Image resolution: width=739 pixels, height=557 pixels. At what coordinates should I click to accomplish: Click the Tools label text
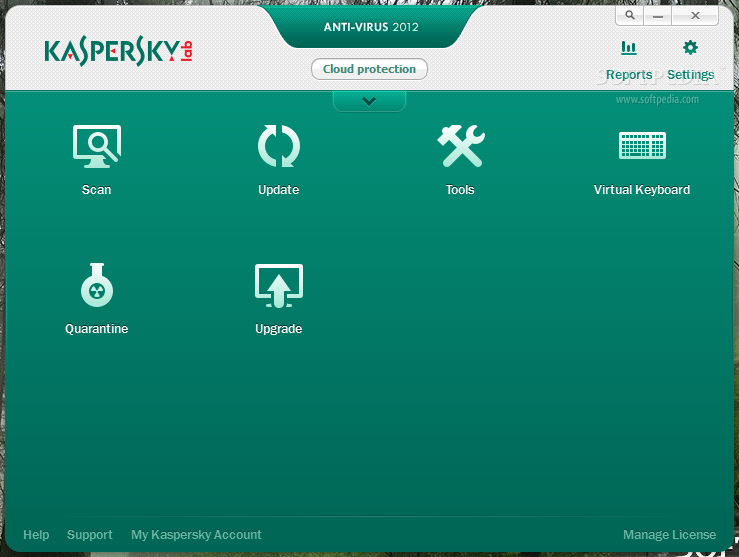(x=460, y=189)
